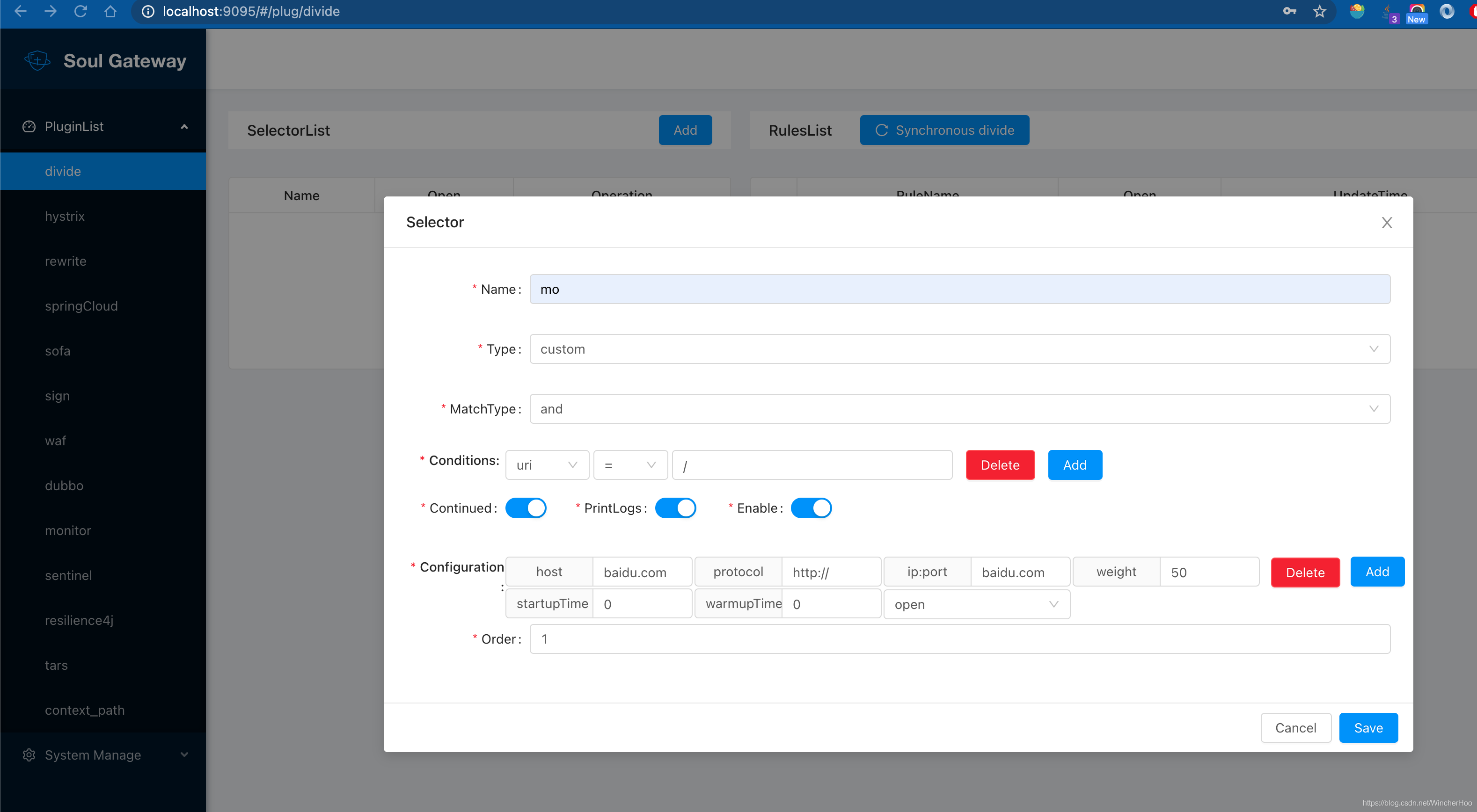Toggle the Continued switch

525,508
